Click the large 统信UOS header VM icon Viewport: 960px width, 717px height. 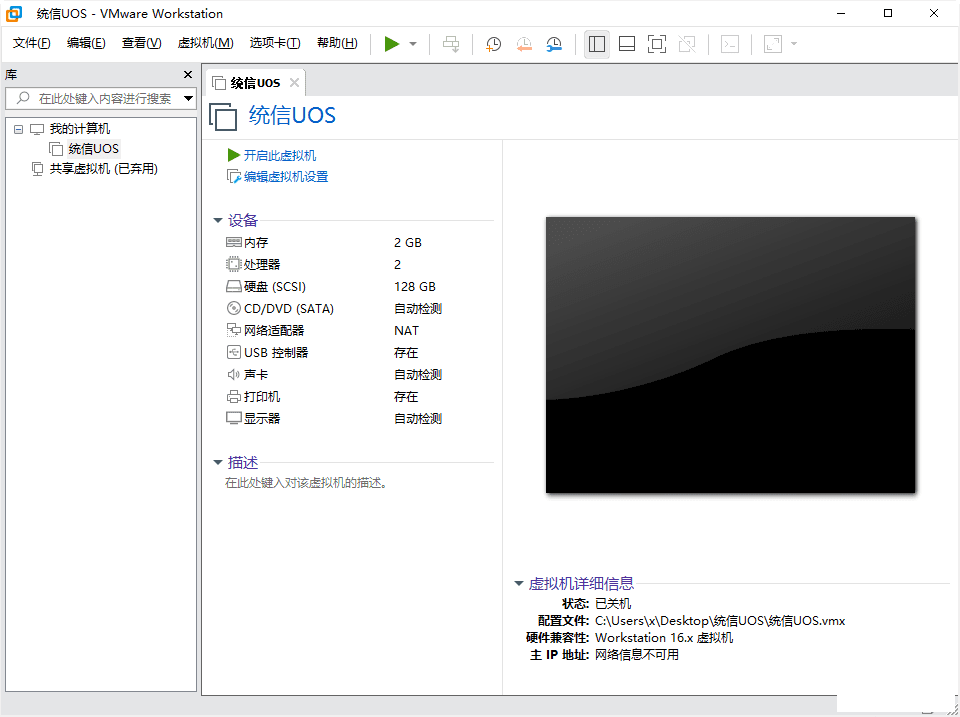click(223, 116)
